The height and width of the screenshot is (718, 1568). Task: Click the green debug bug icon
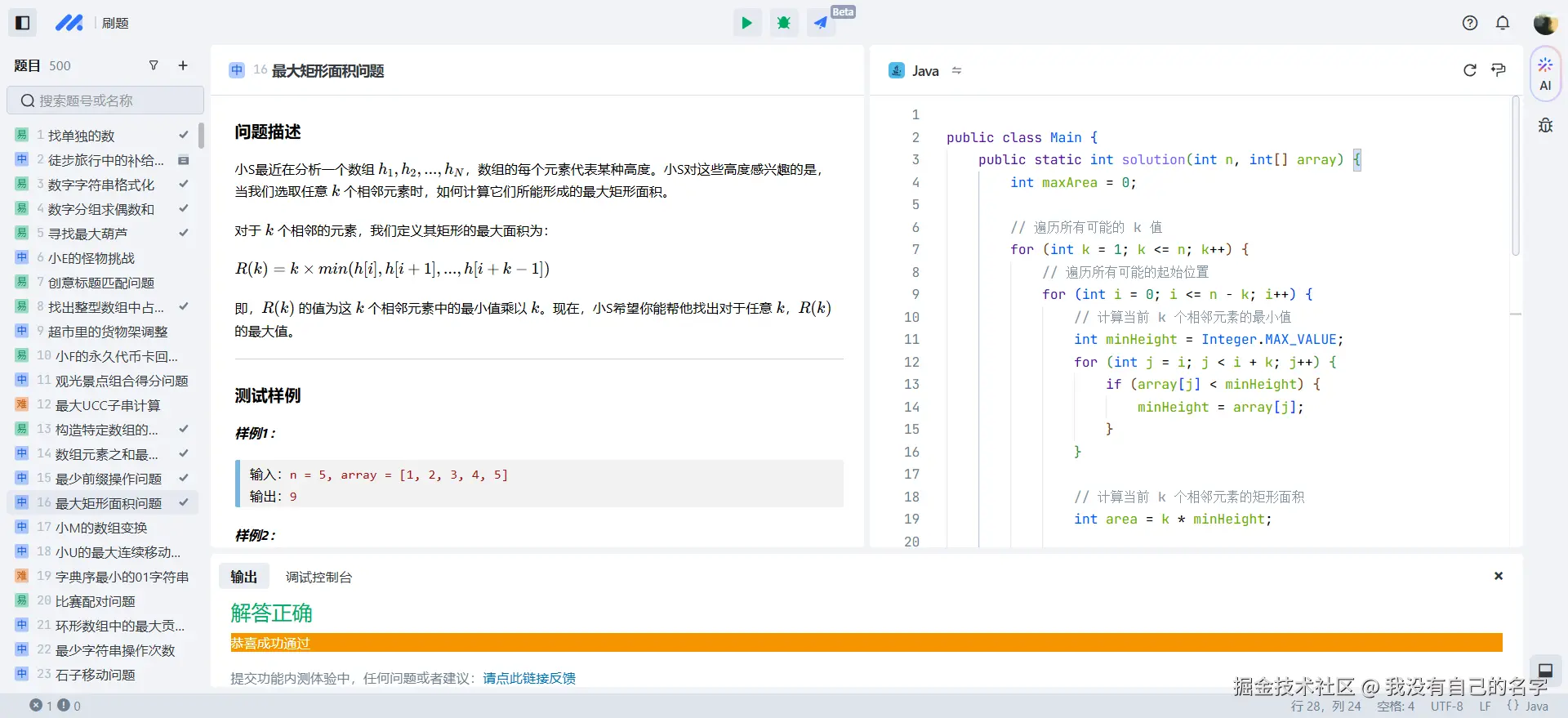(784, 23)
